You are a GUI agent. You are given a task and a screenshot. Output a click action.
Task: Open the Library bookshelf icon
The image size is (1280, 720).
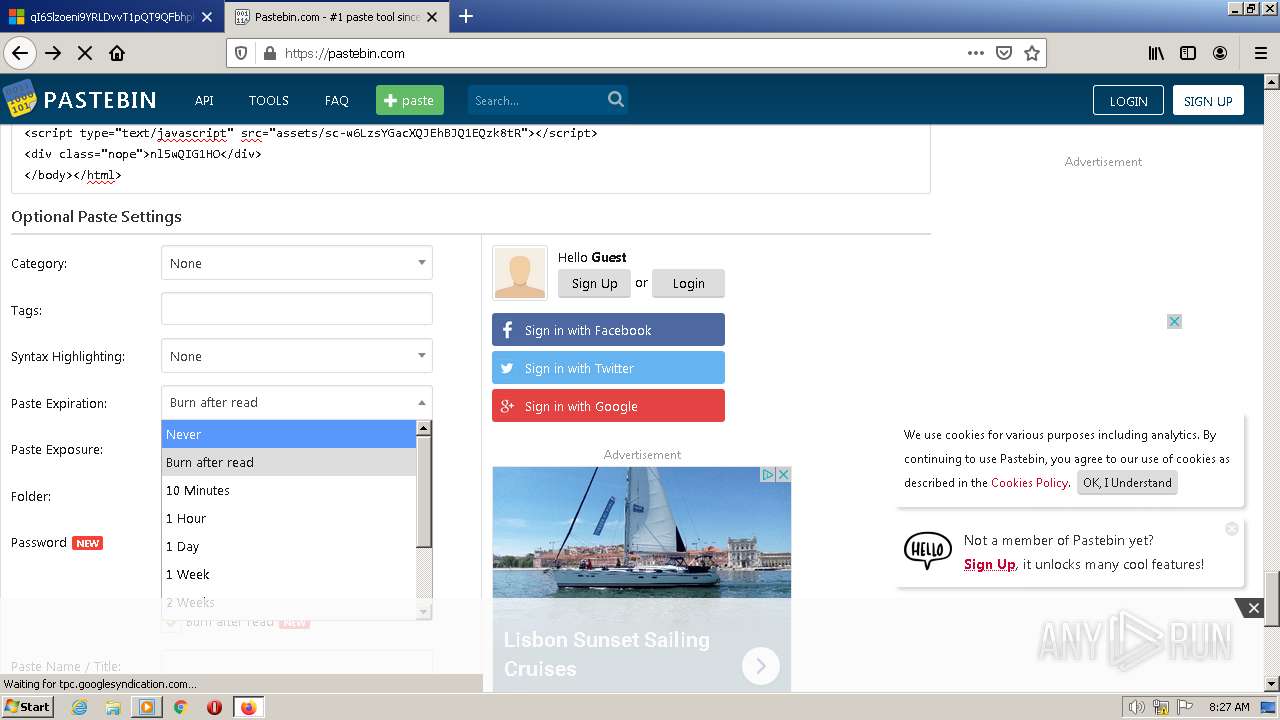(x=1156, y=53)
